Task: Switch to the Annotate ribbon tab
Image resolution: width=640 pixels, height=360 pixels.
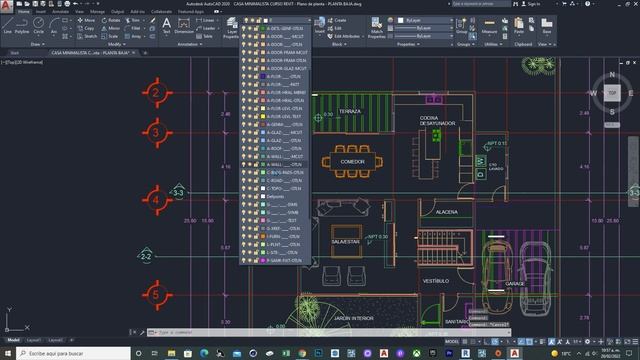Action: click(60, 12)
